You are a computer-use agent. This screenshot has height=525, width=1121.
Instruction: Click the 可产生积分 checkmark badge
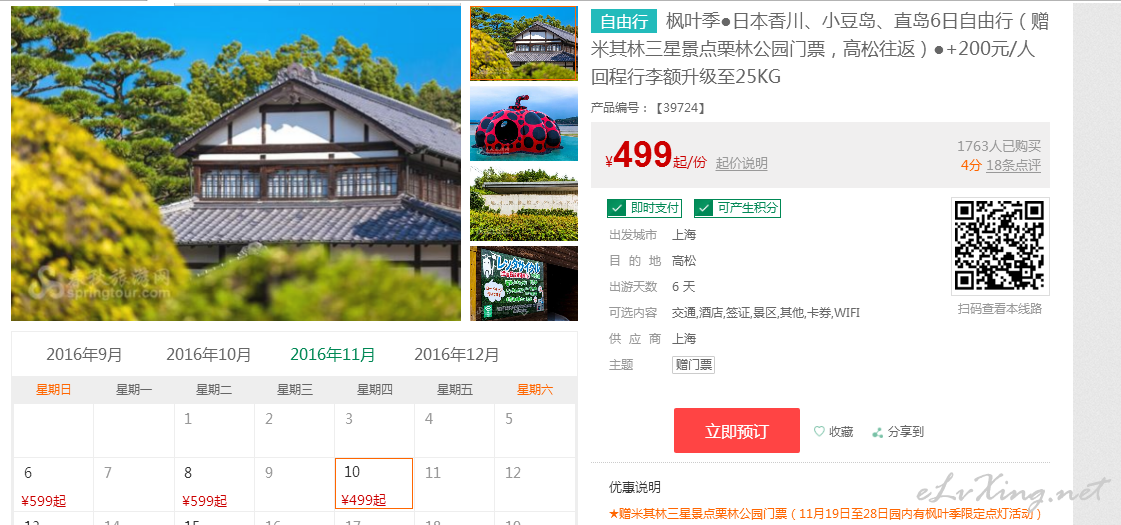click(737, 208)
